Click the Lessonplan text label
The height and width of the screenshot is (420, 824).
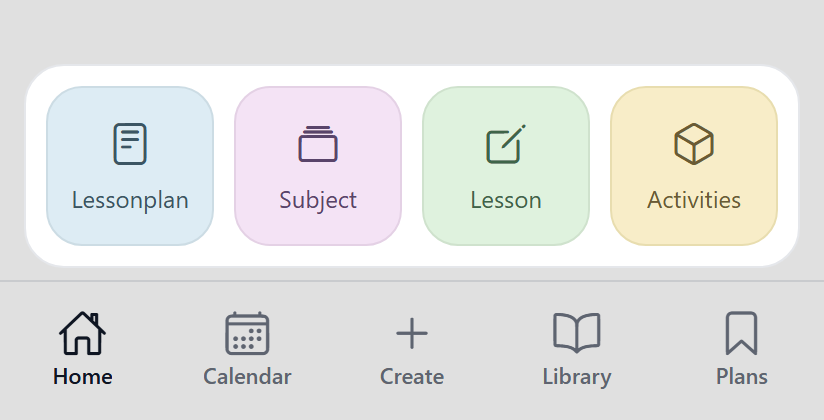(x=130, y=200)
